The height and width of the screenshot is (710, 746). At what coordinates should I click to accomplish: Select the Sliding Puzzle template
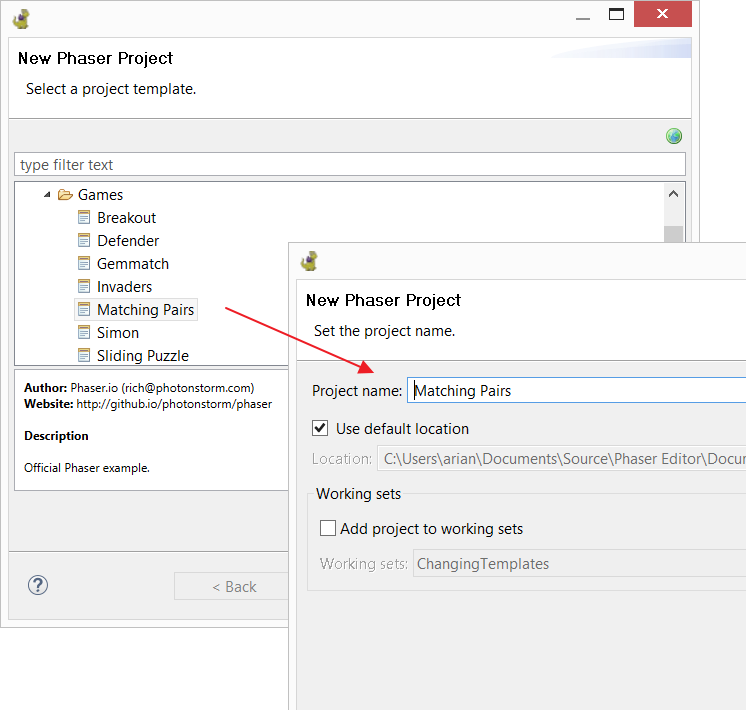coord(143,355)
